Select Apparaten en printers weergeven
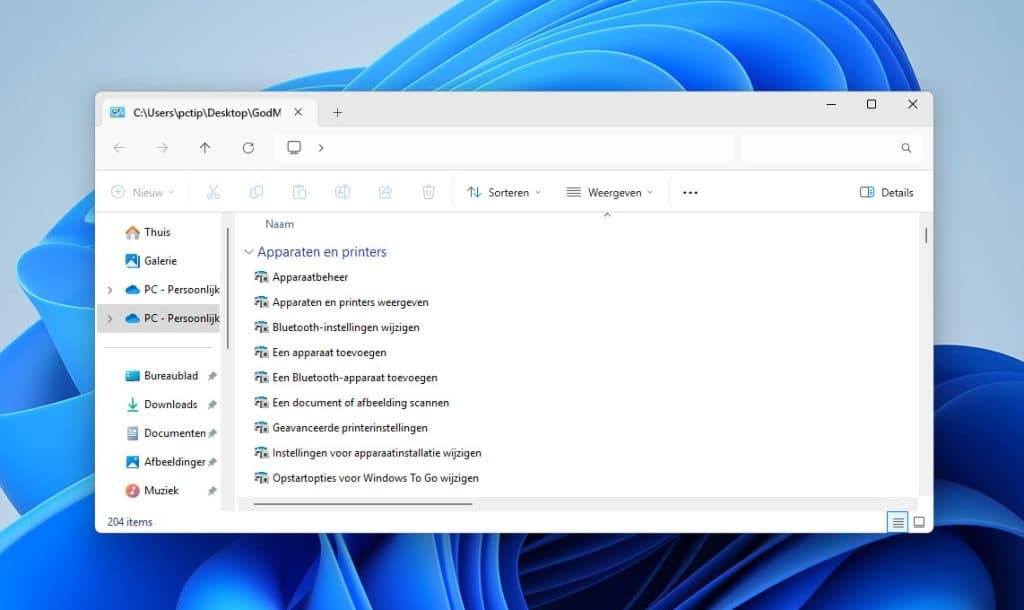1024x610 pixels. (x=351, y=302)
